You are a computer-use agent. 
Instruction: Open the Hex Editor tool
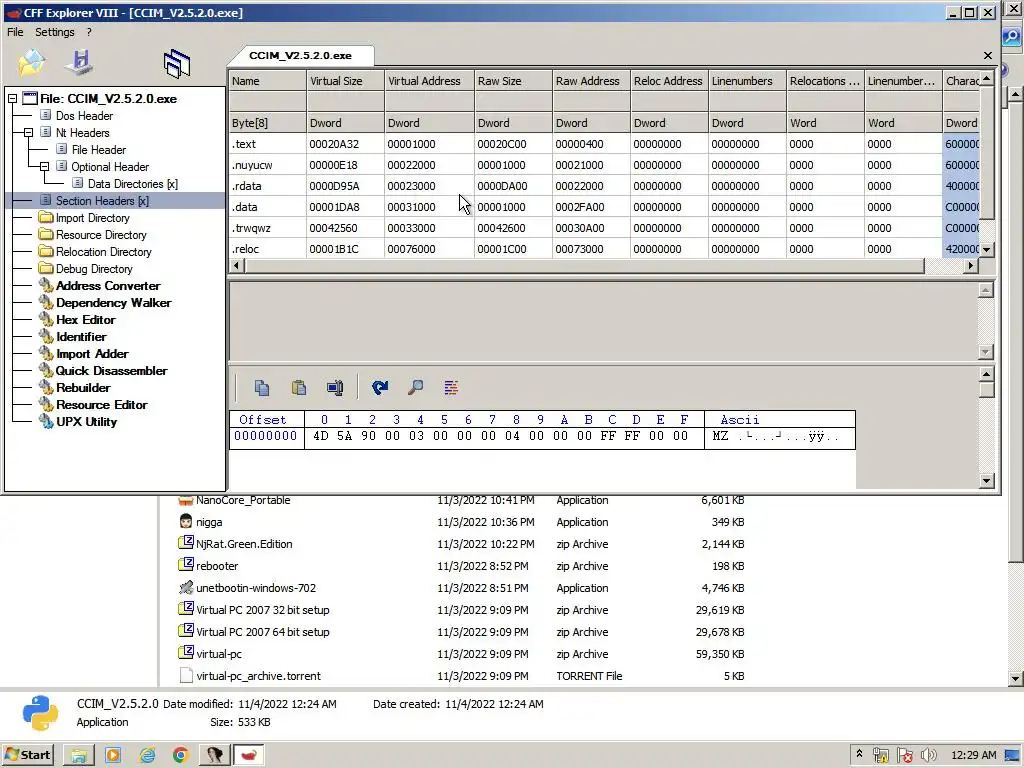point(86,320)
